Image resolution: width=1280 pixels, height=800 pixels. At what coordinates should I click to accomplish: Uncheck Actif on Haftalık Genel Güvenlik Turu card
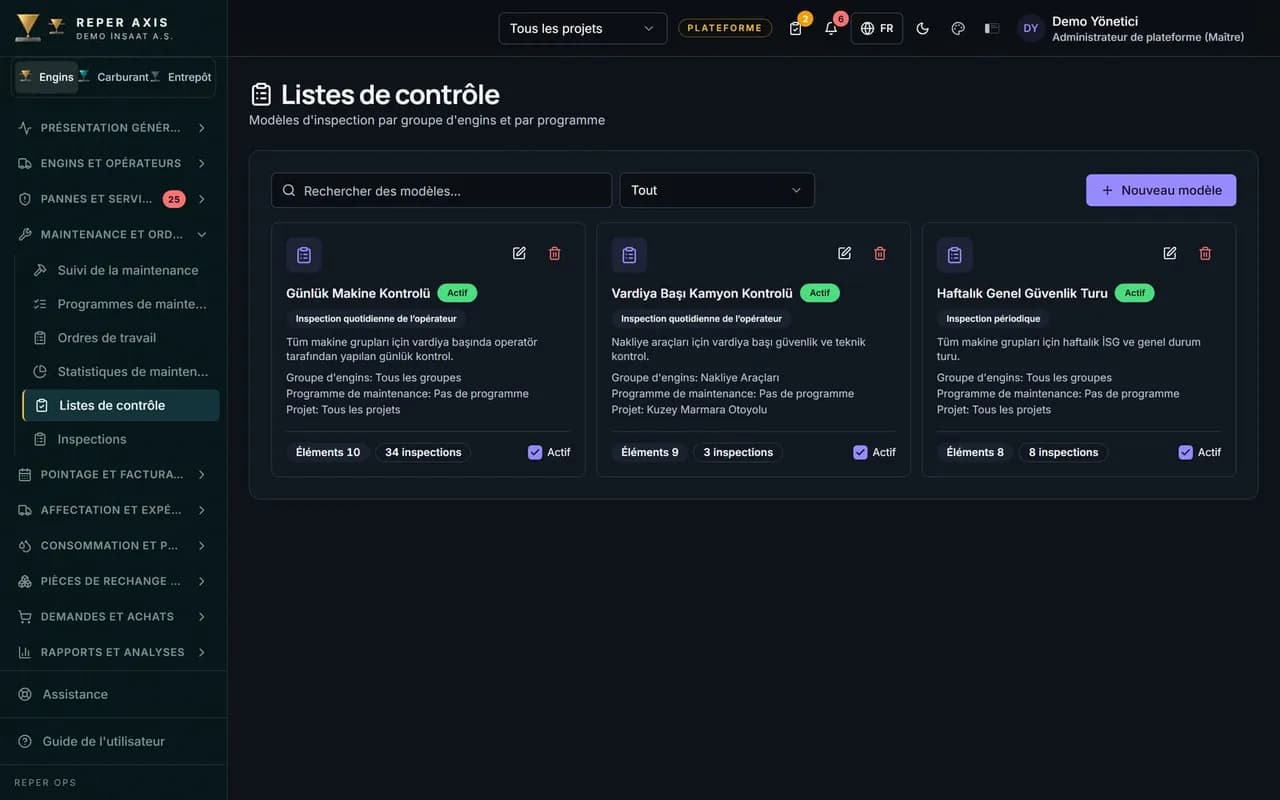click(1186, 452)
